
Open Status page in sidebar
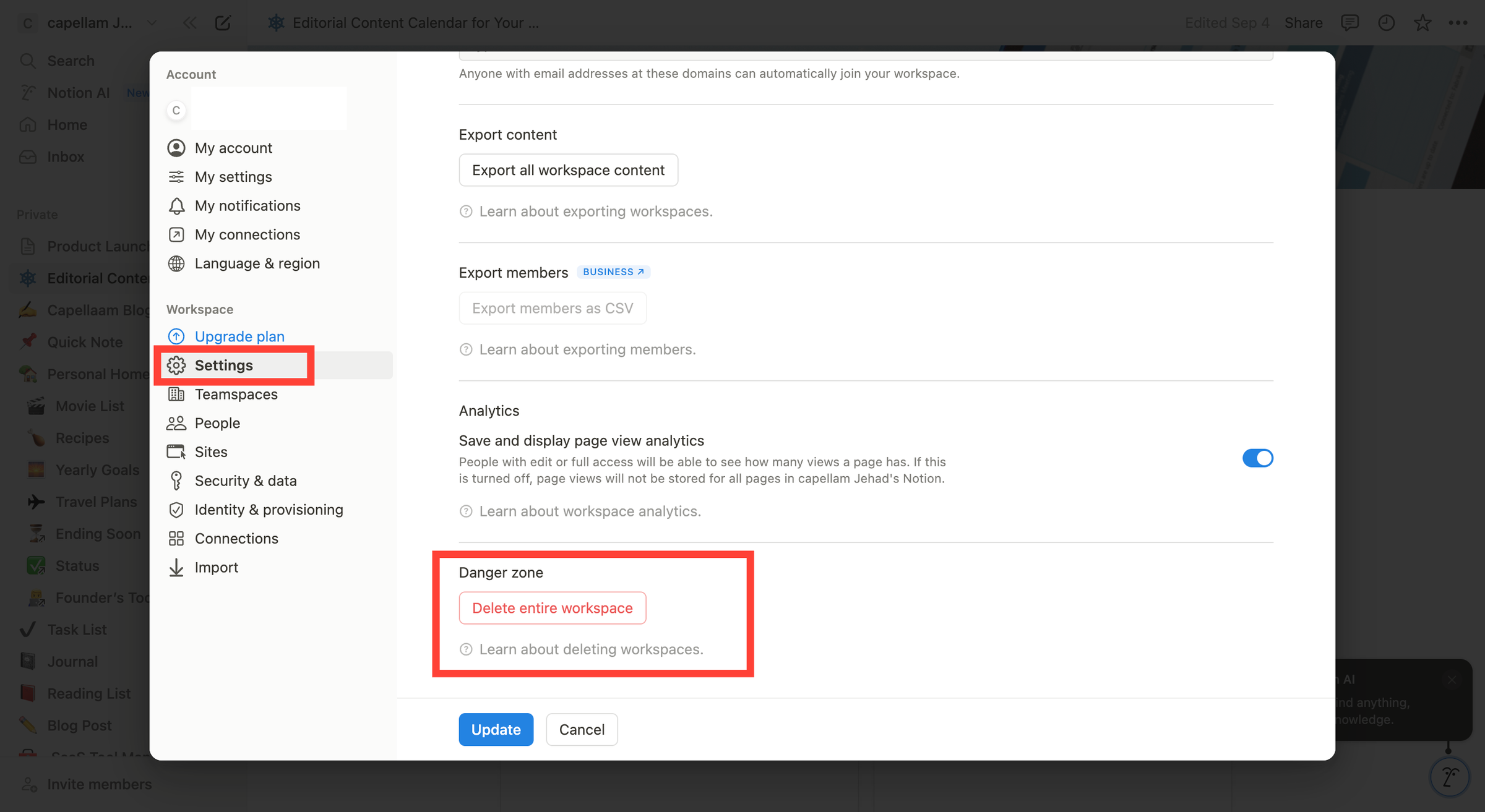pyautogui.click(x=77, y=566)
